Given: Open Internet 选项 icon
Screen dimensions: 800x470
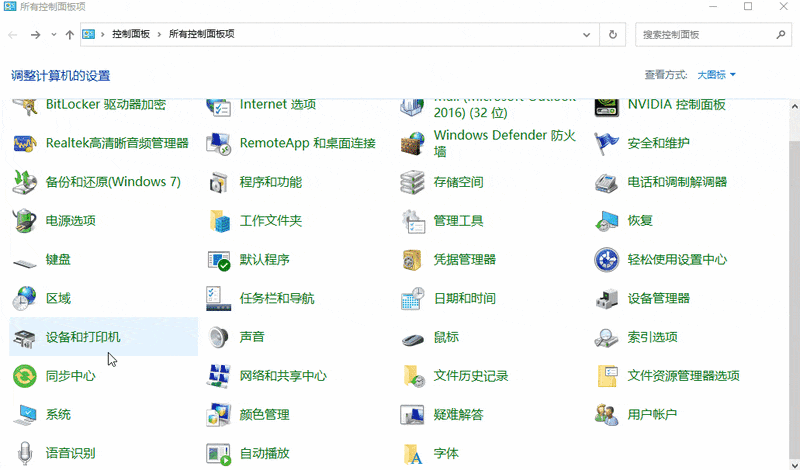Looking at the screenshot, I should [x=218, y=107].
